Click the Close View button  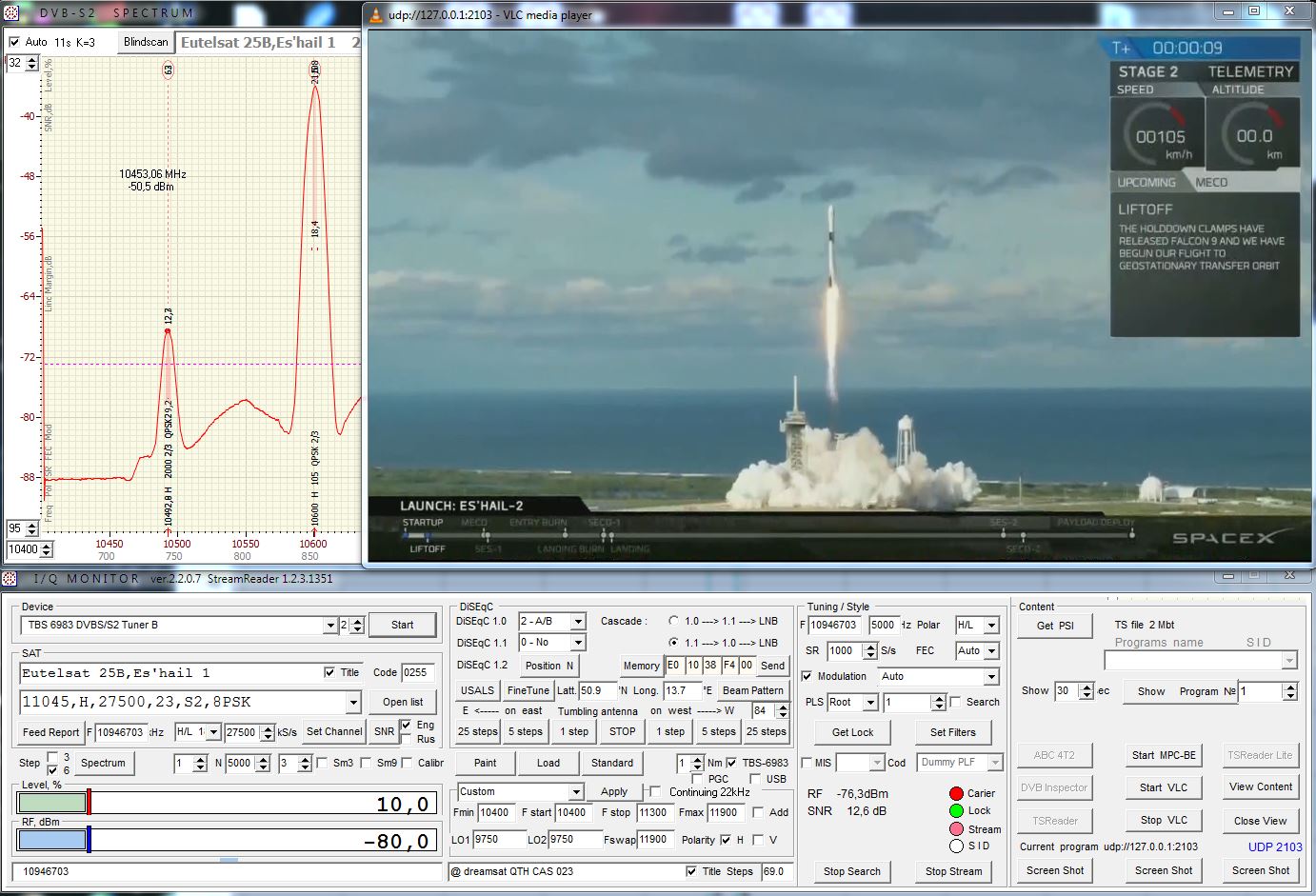click(1261, 821)
